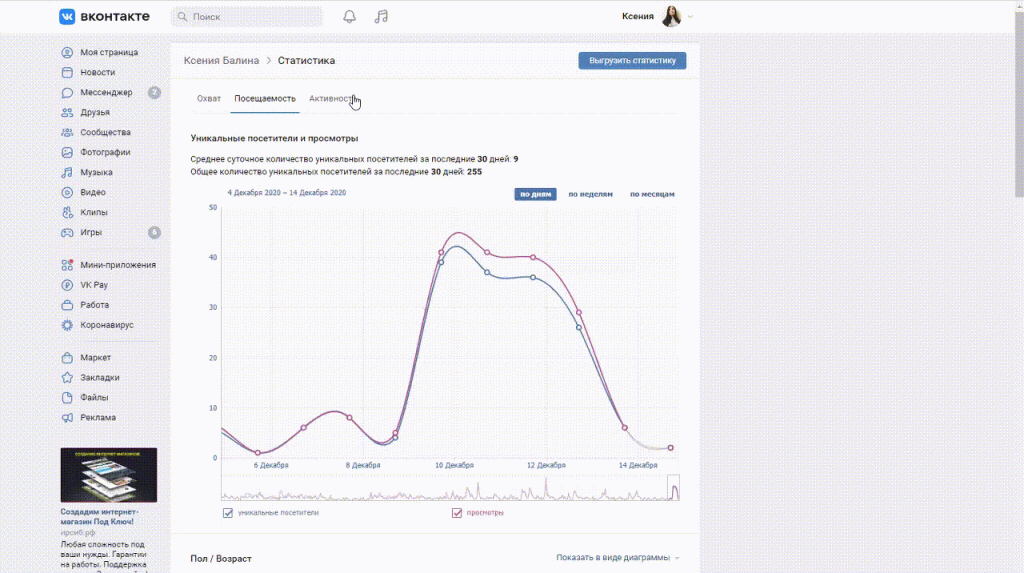Open Clips in the sidebar

point(94,212)
